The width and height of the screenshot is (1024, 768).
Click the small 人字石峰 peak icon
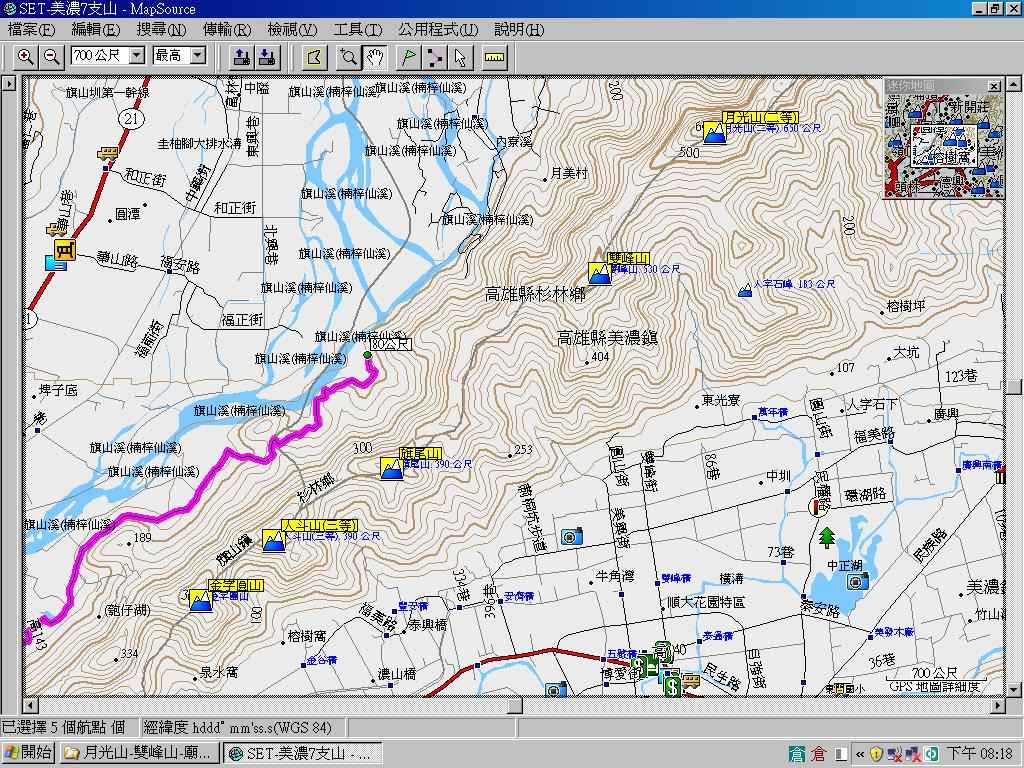(744, 291)
